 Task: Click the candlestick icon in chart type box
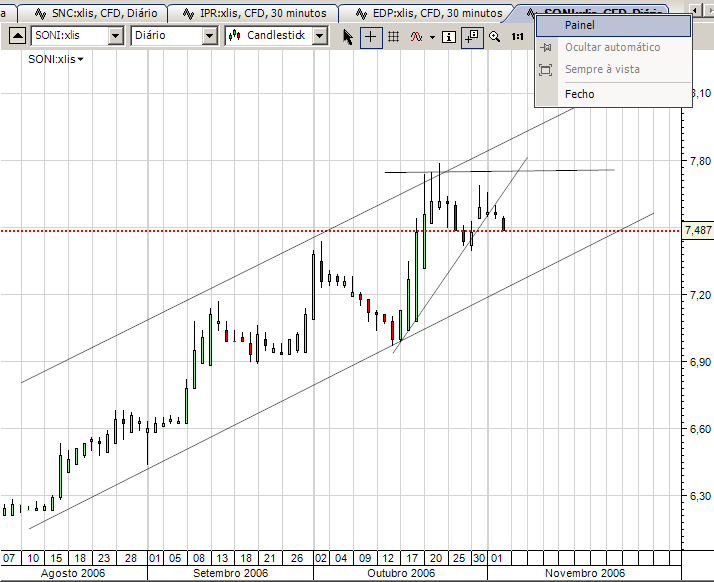(x=234, y=35)
